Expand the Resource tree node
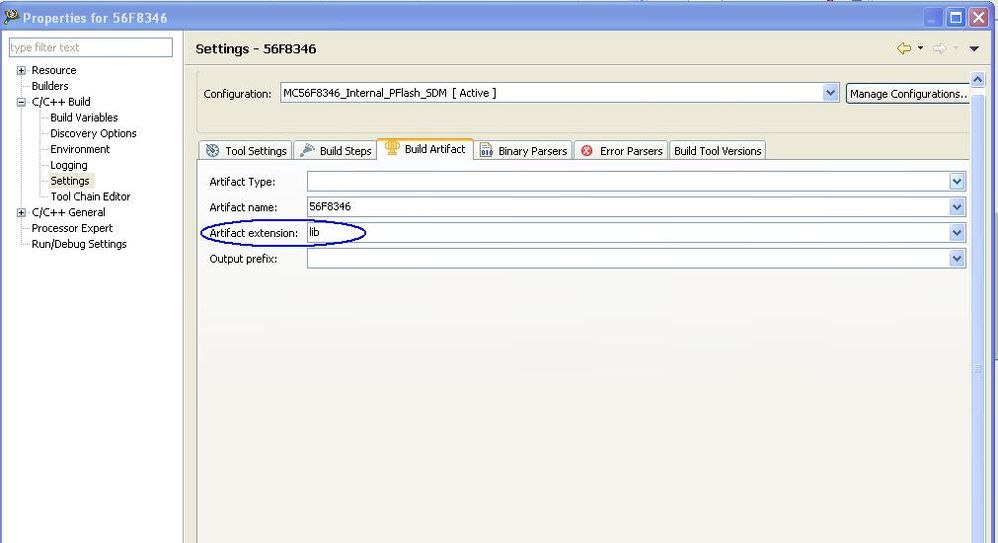 click(x=21, y=70)
